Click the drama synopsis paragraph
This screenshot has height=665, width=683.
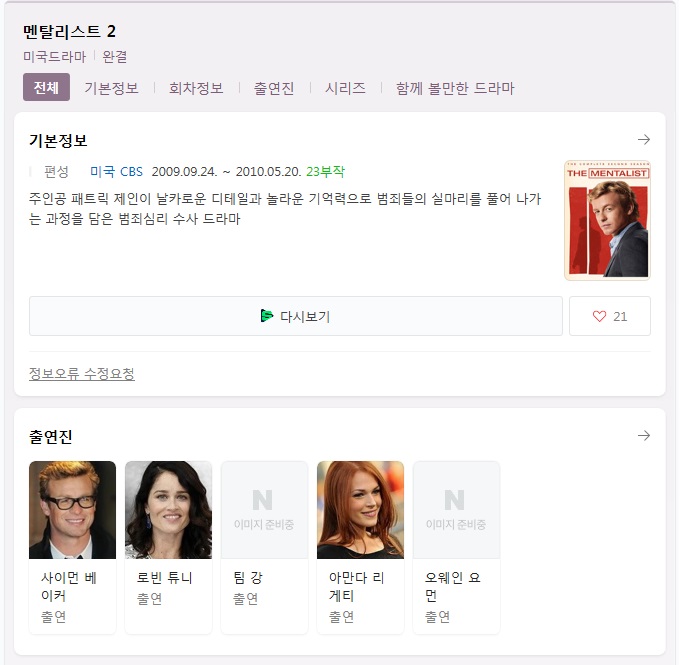[x=285, y=209]
